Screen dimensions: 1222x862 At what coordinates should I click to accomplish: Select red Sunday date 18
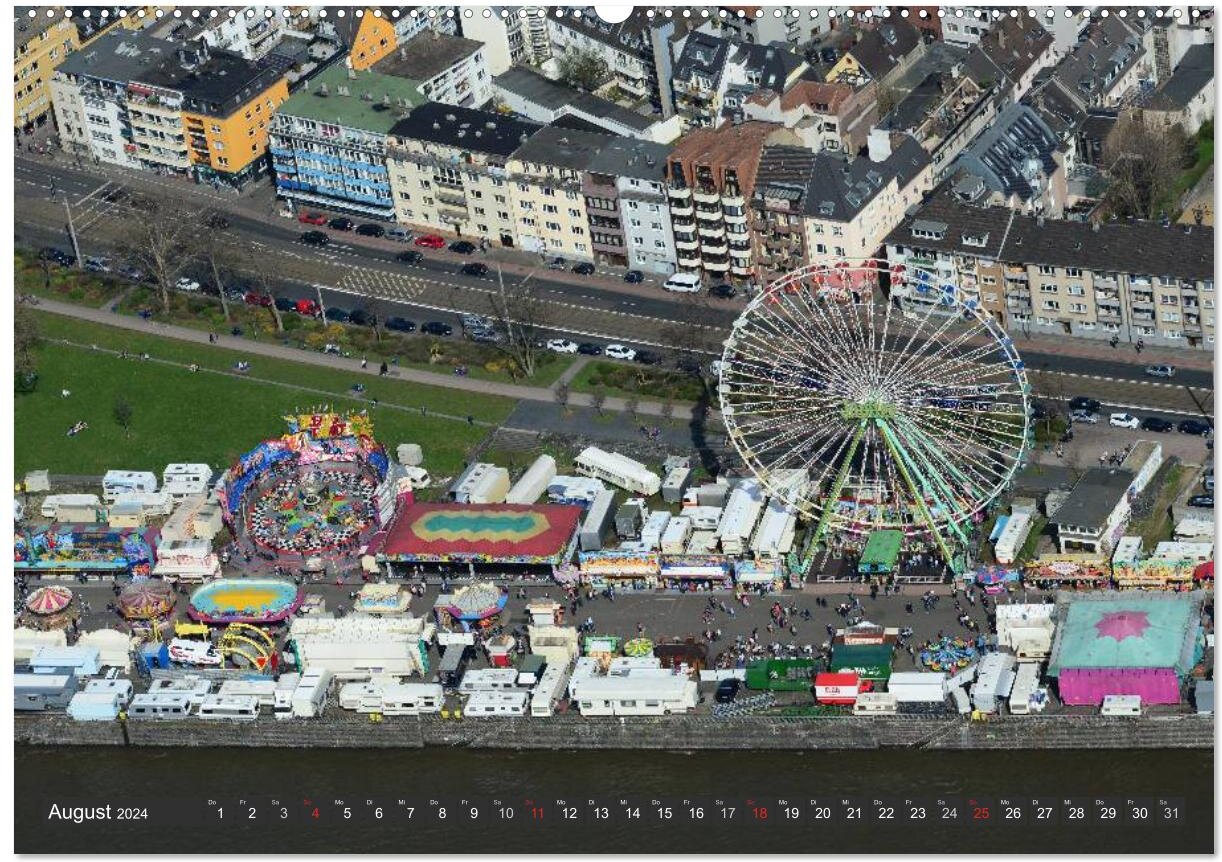point(759,813)
